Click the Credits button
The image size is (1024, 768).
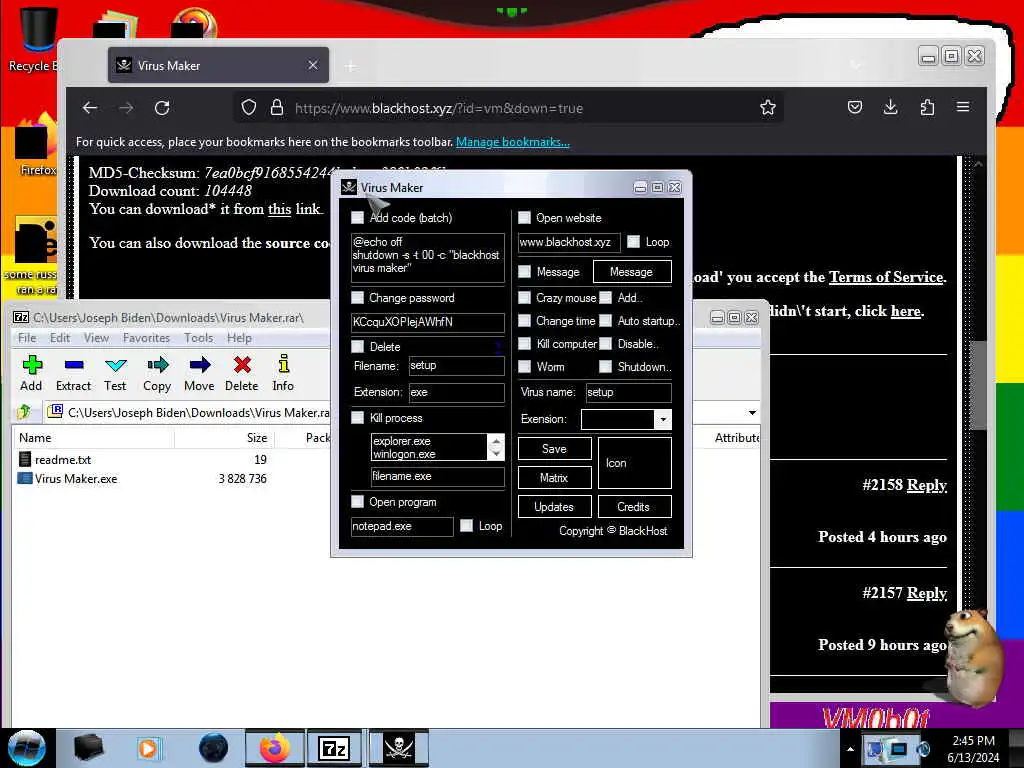[x=634, y=507]
